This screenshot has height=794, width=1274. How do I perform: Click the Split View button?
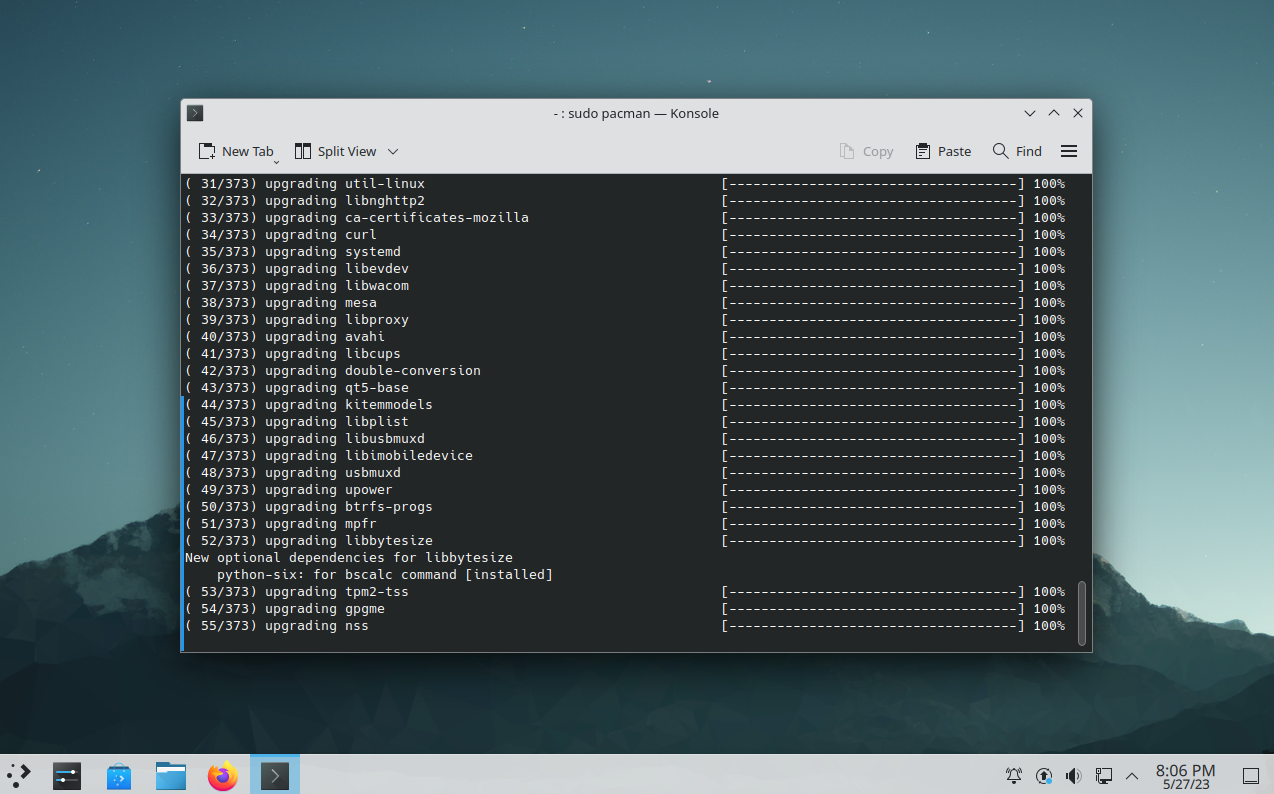pos(335,151)
